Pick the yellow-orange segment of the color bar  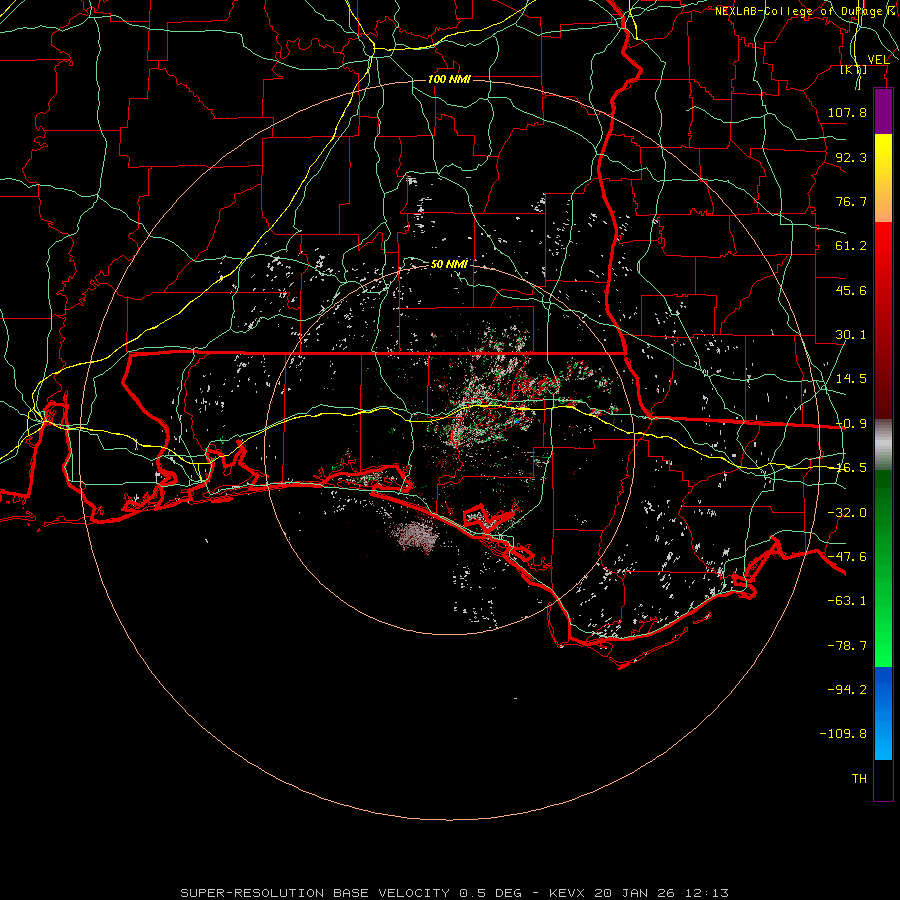pos(883,178)
